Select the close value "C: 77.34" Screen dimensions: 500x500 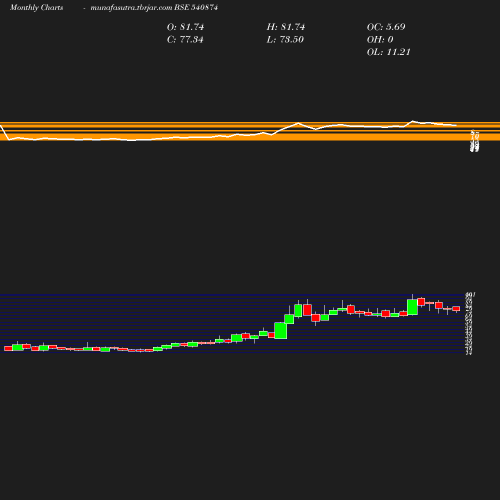(185, 40)
